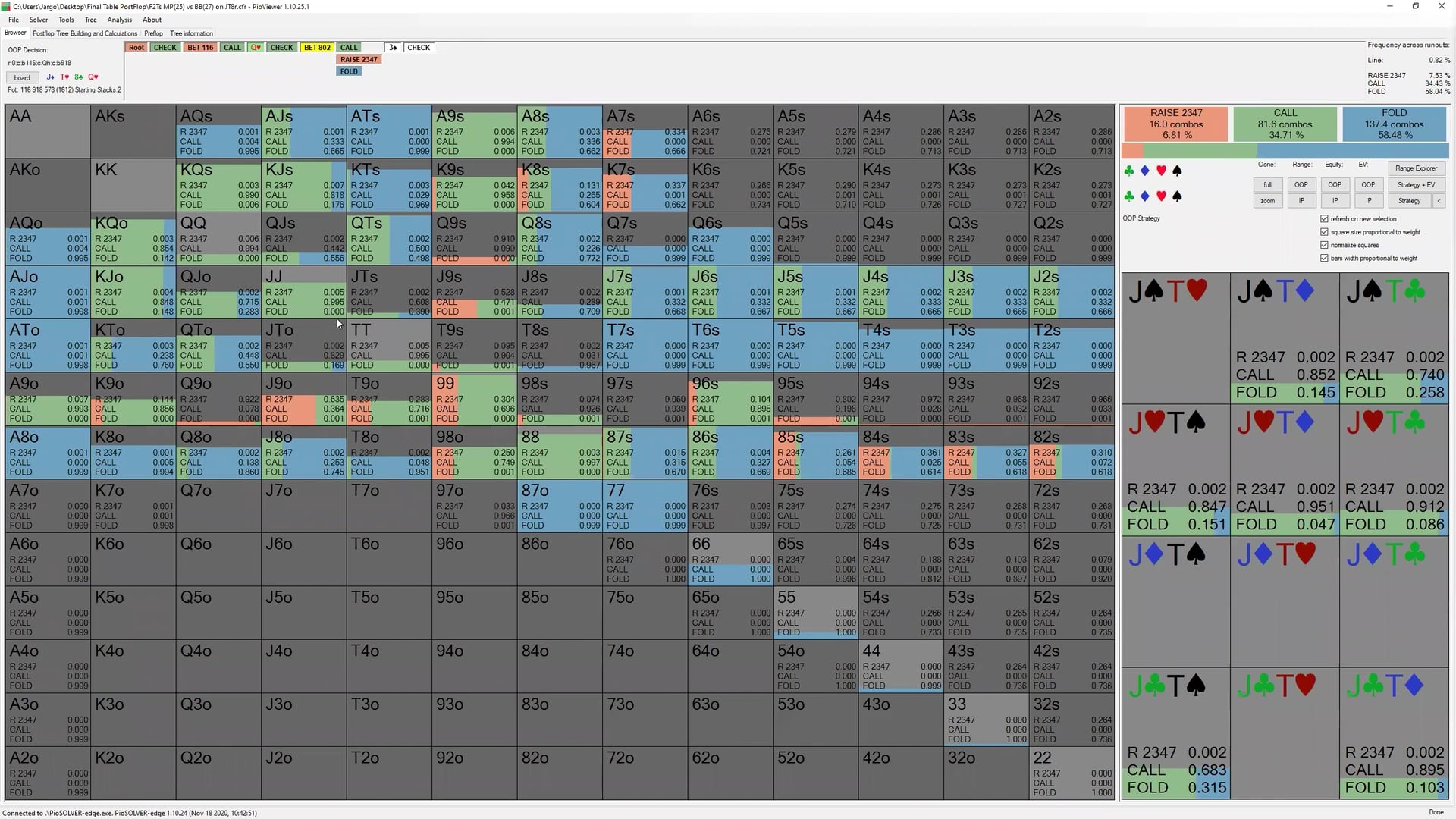This screenshot has height=819, width=1456.
Task: Select the diamond suit icon in first row
Action: [1145, 171]
